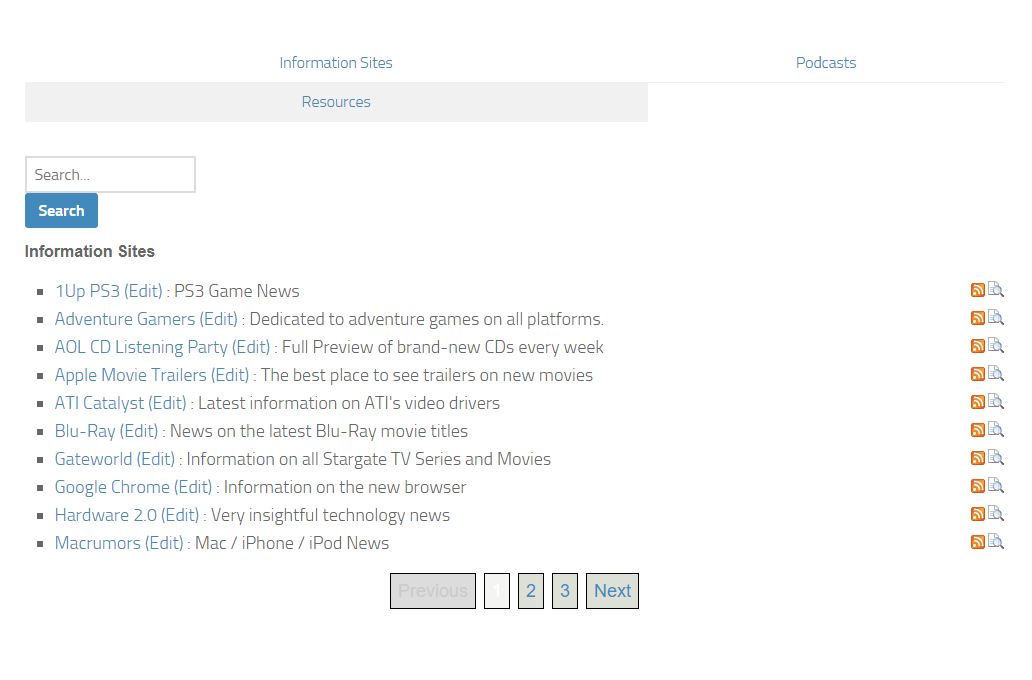
Task: Click the preview icon for Macrumors
Action: [996, 542]
